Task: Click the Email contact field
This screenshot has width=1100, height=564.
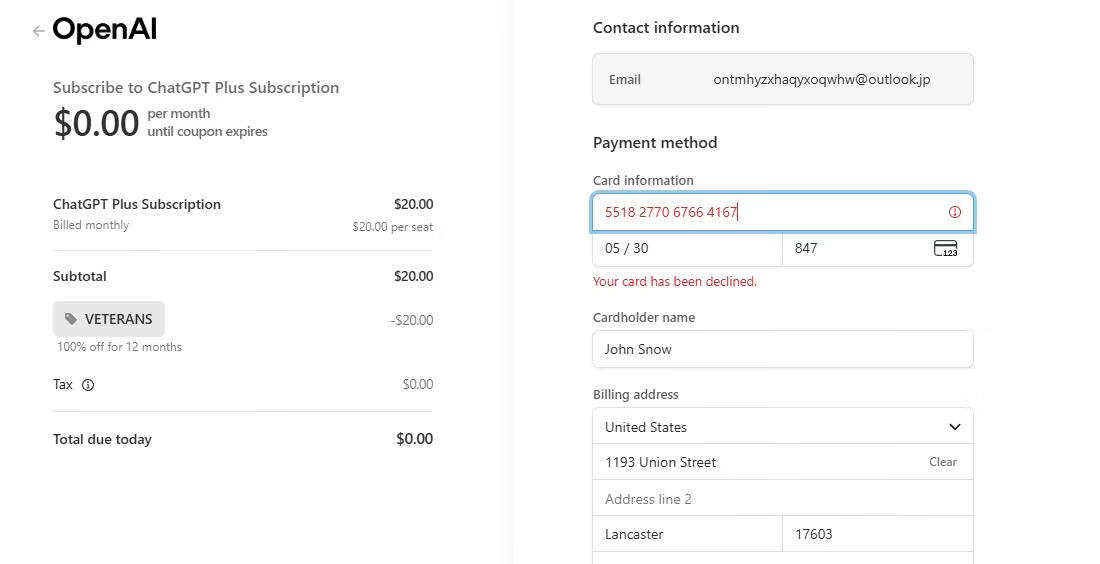Action: click(x=782, y=79)
